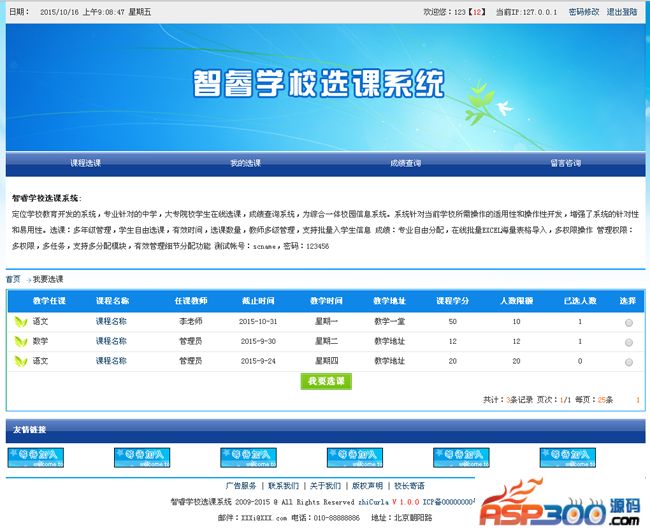The image size is (650, 530).
Task: Open the 课程选课 navigation tab
Action: (86, 163)
